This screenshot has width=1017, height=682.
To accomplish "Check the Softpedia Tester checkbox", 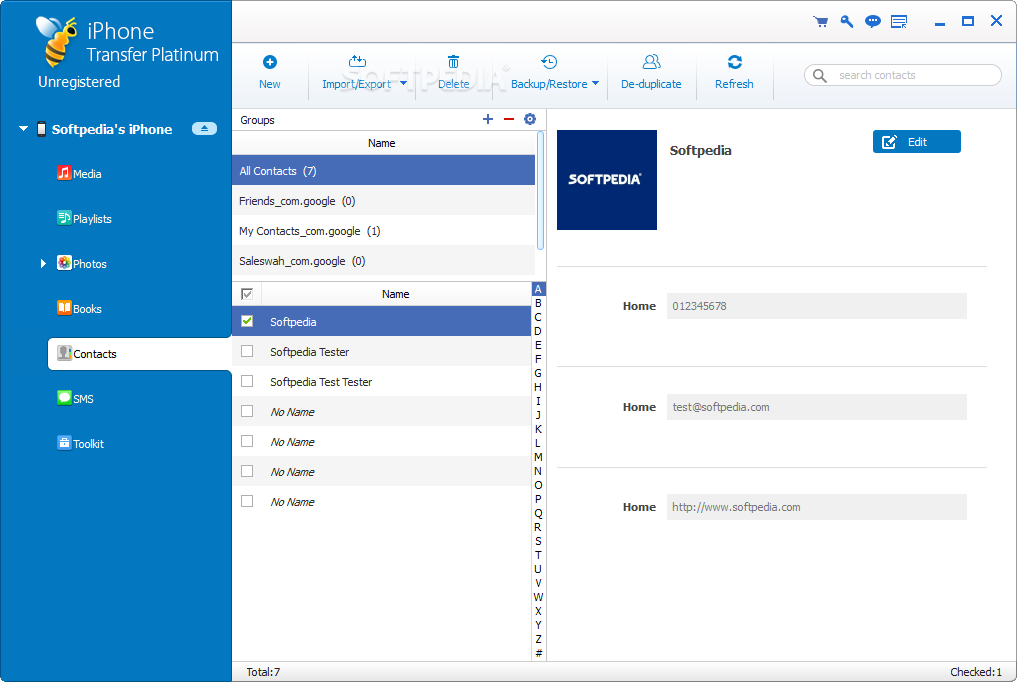I will [247, 351].
